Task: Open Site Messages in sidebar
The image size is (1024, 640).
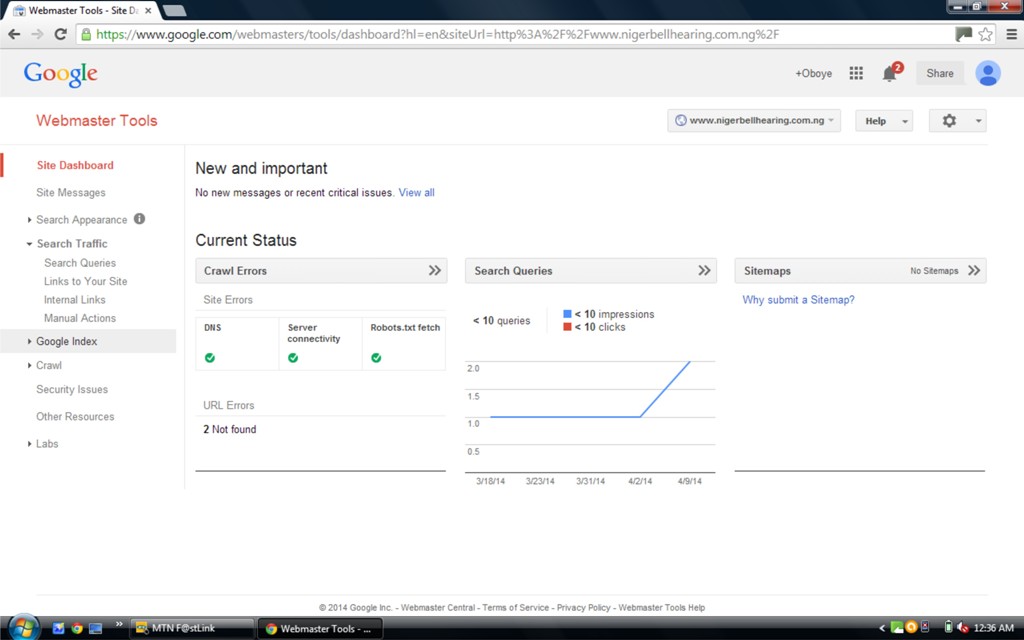Action: pyautogui.click(x=71, y=193)
